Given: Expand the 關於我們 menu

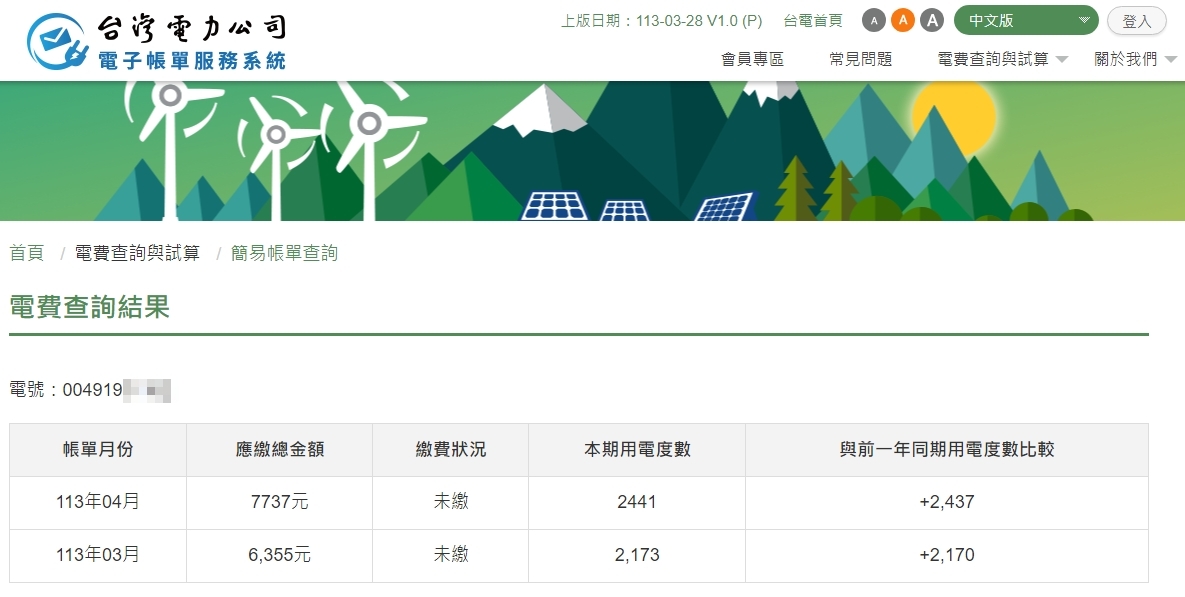Looking at the screenshot, I should coord(1135,59).
